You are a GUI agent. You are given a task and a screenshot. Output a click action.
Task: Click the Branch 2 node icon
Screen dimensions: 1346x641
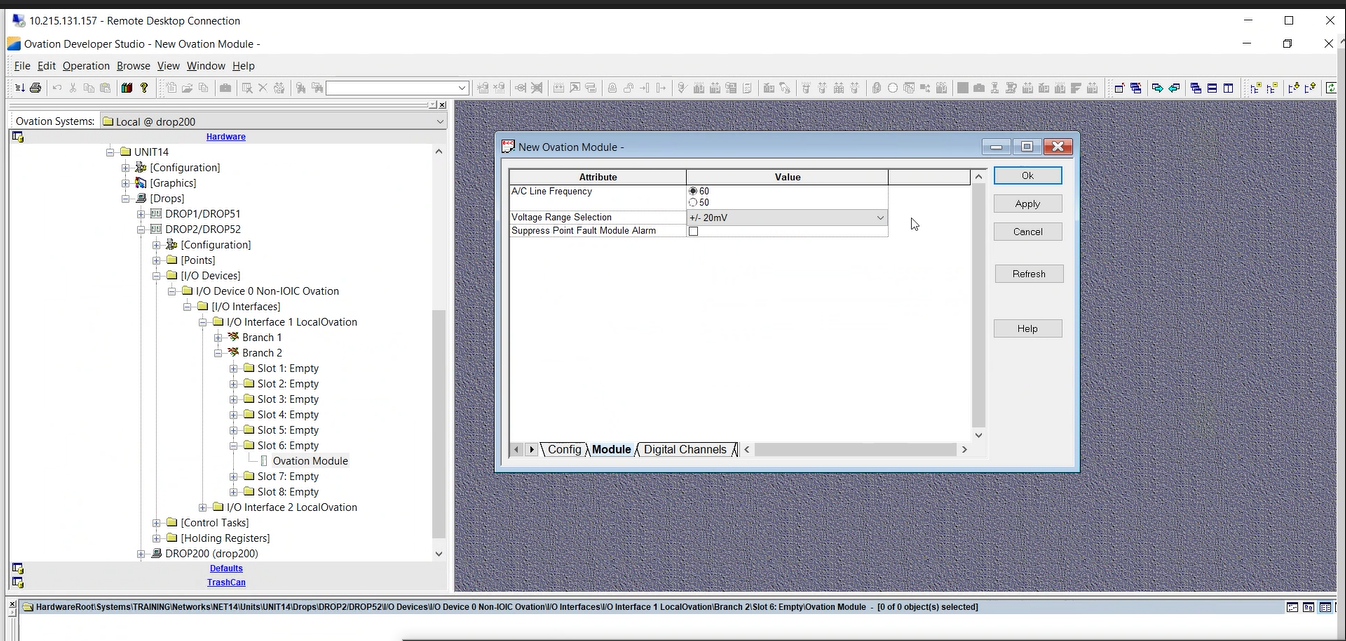pos(233,353)
